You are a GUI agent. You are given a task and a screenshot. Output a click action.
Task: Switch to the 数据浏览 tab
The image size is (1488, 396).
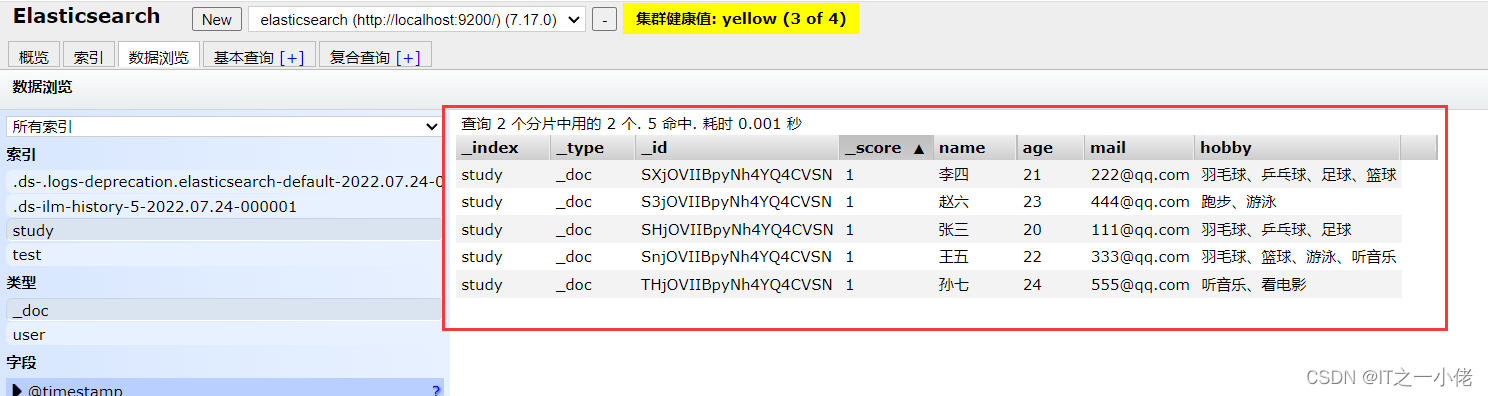point(159,57)
